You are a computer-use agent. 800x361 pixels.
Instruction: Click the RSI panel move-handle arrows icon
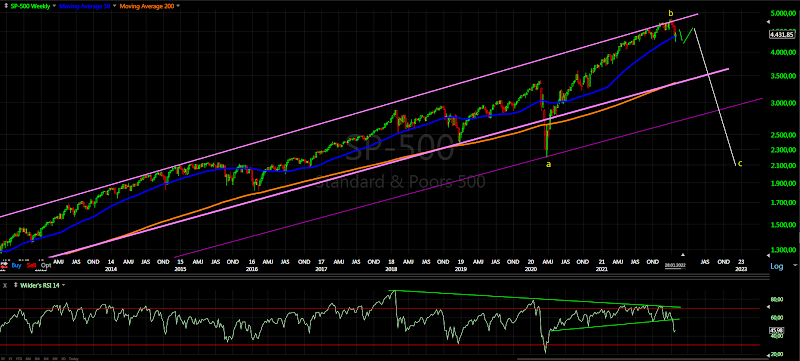point(15,285)
